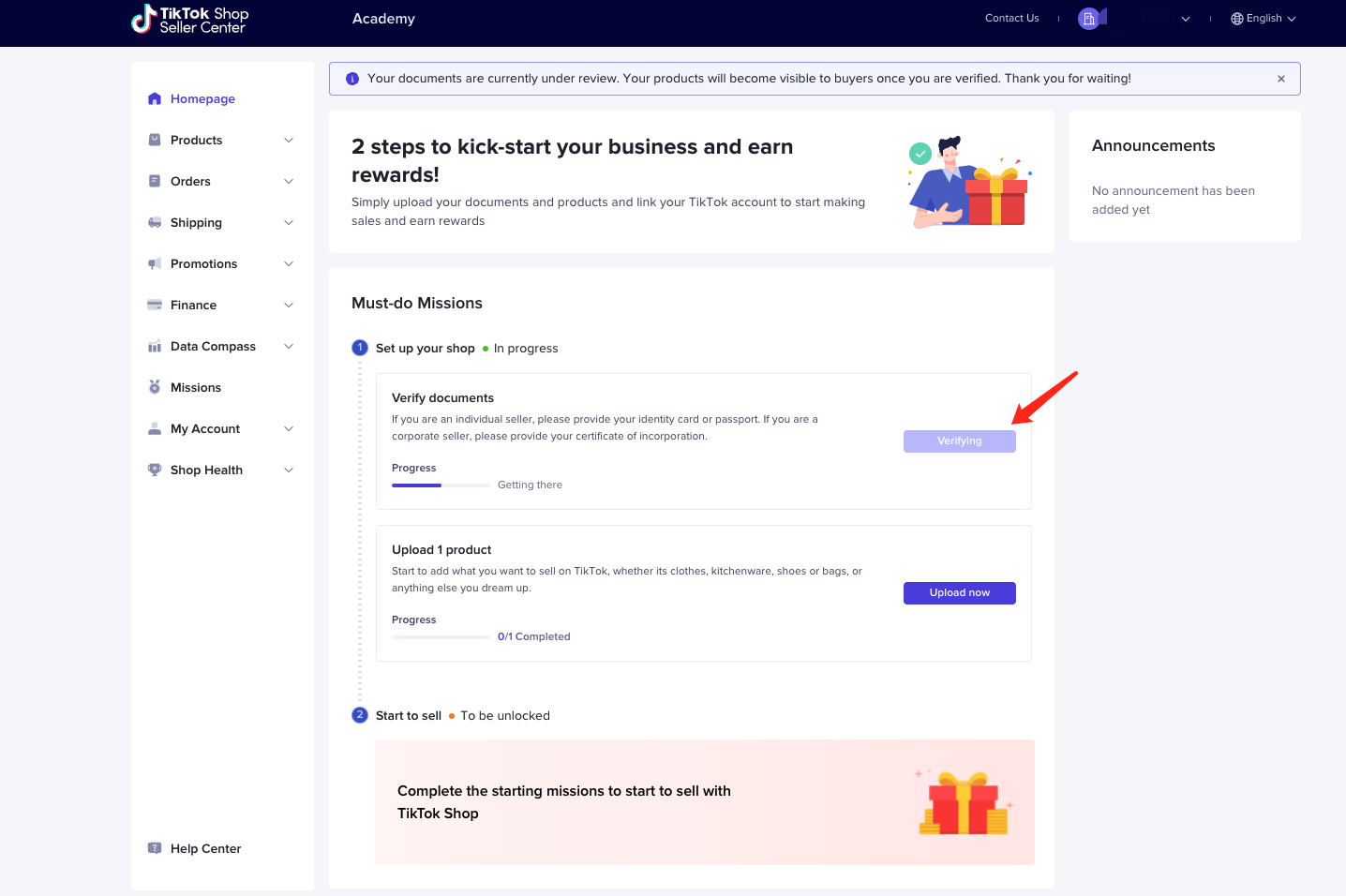Click the 'Start to sell' step title

pos(409,716)
